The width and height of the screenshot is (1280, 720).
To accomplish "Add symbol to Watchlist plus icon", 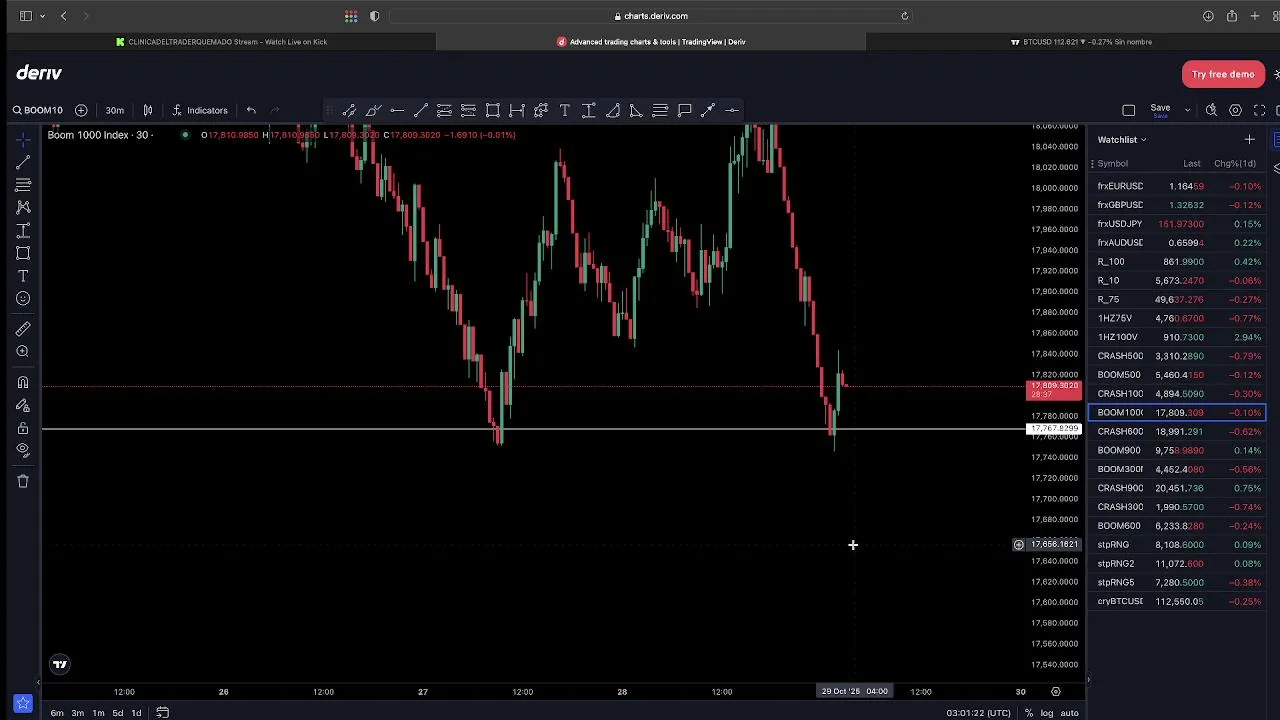I will pyautogui.click(x=1249, y=139).
